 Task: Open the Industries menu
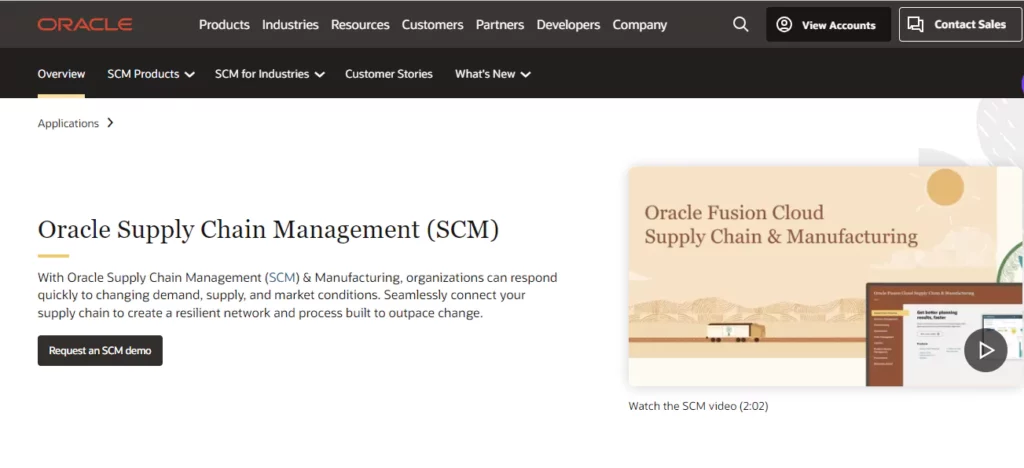(x=290, y=25)
